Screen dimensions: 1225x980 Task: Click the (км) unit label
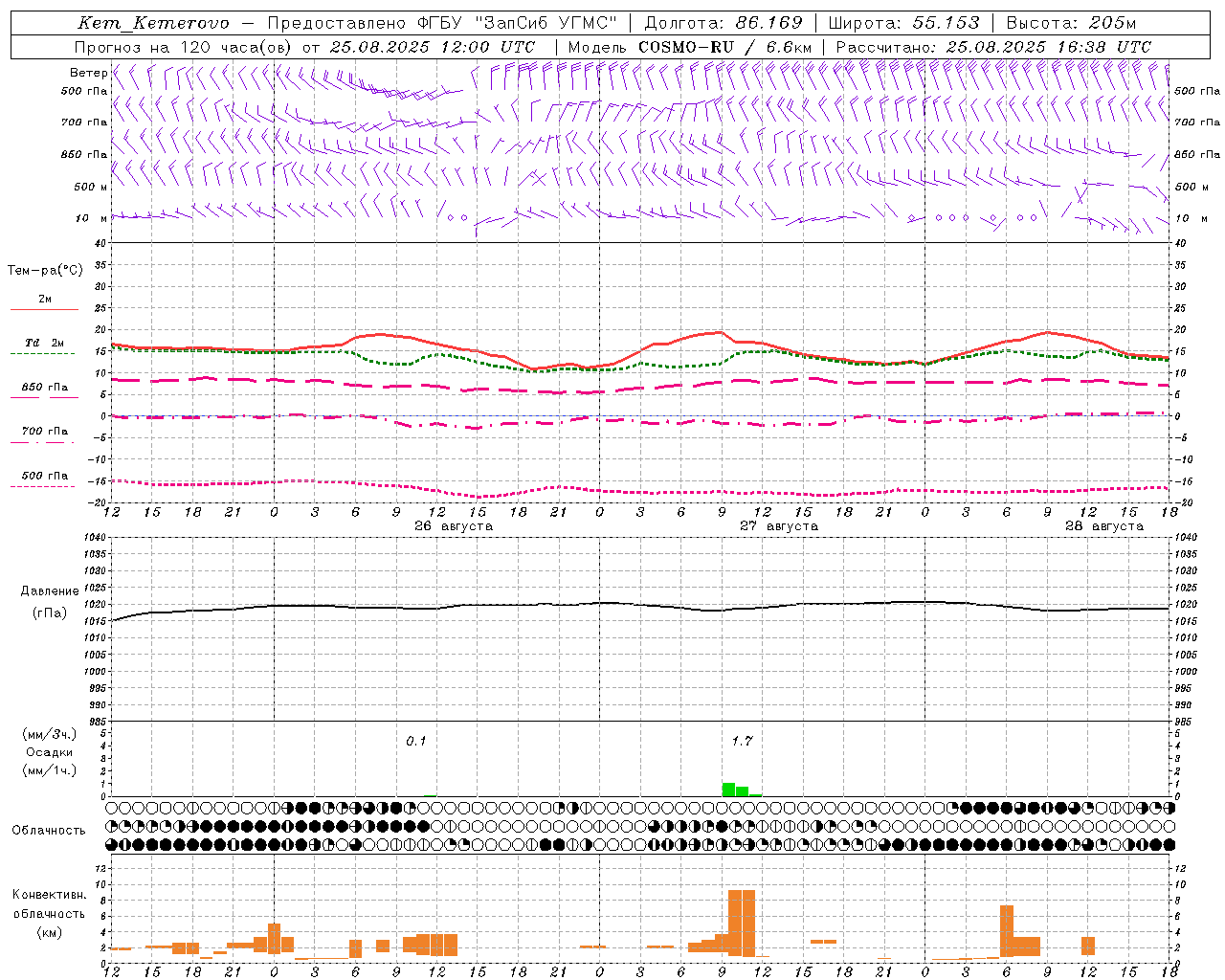(50, 932)
